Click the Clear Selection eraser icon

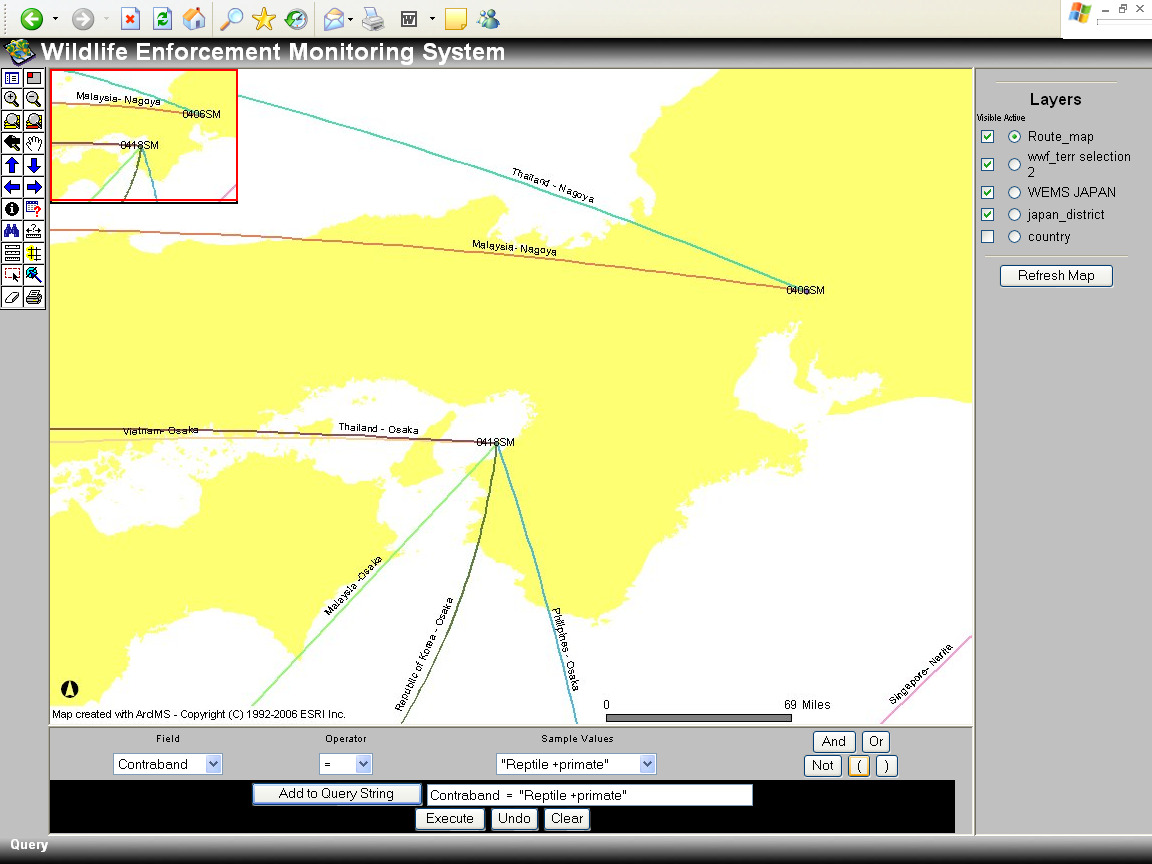(x=12, y=297)
